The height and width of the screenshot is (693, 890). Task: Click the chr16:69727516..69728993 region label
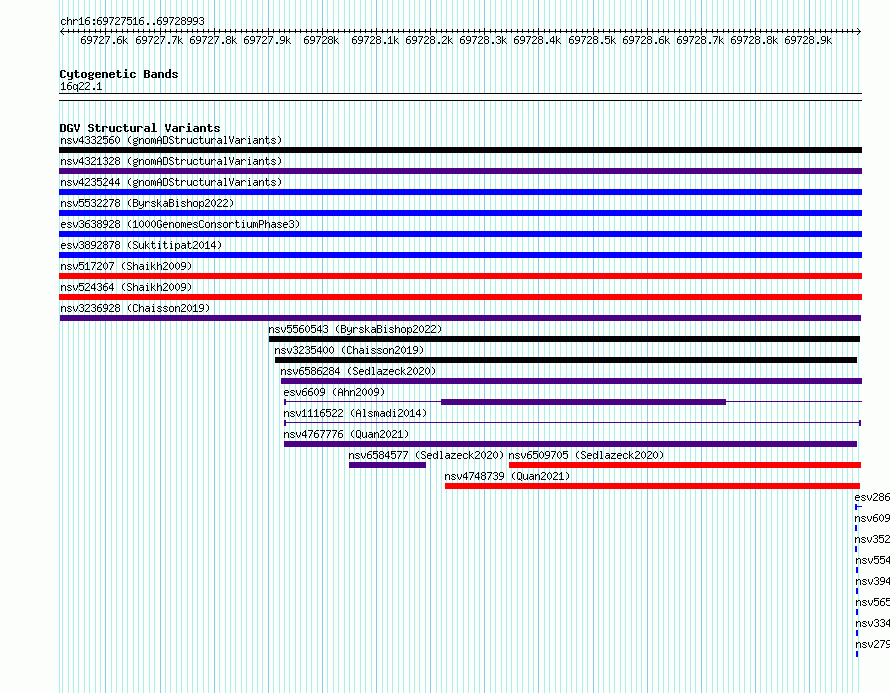pyautogui.click(x=132, y=21)
